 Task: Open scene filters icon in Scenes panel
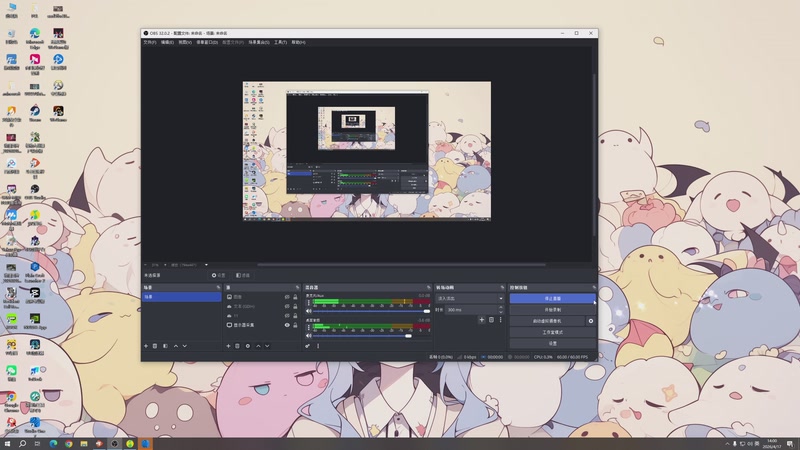165,346
